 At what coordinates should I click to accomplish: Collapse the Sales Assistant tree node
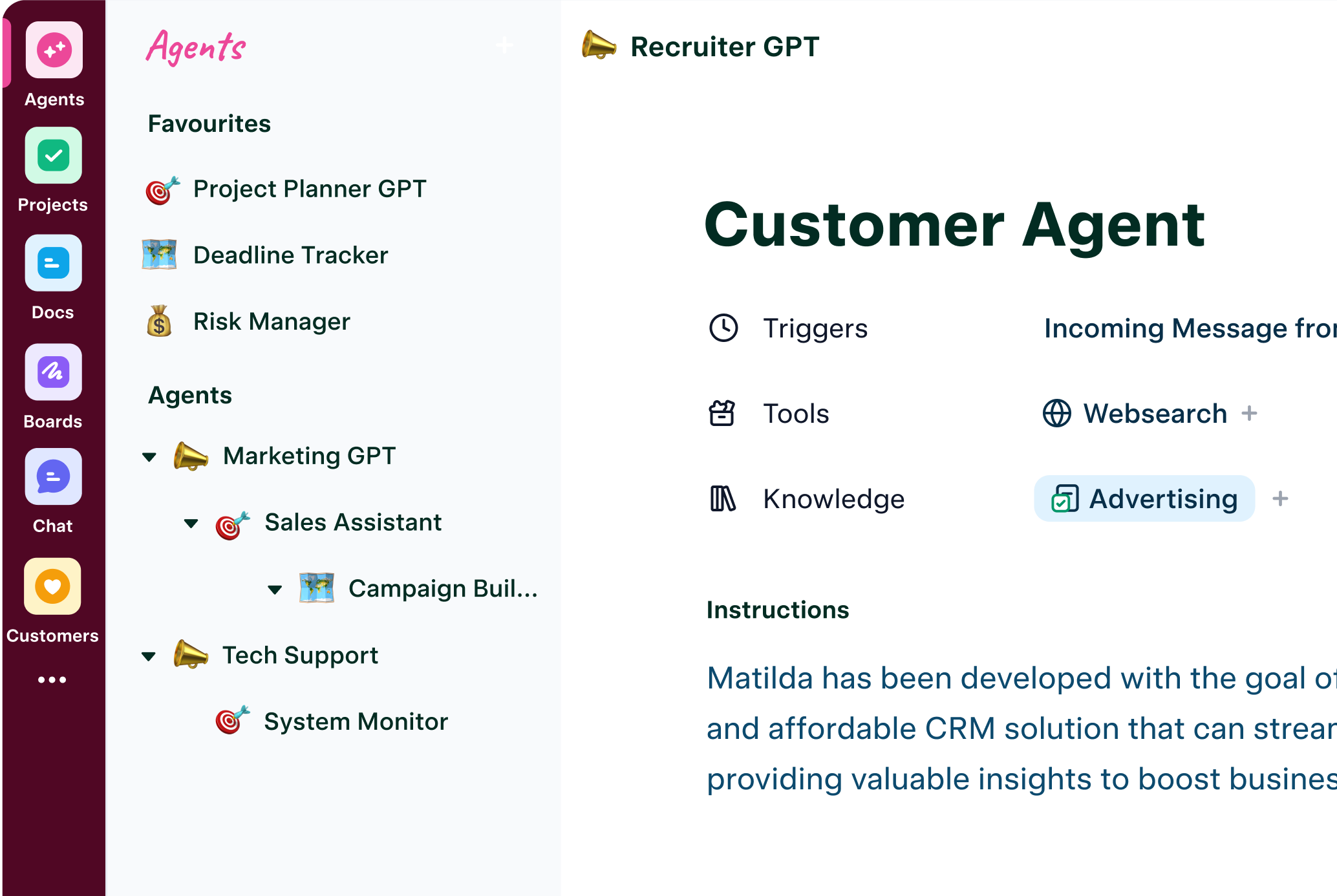(x=191, y=523)
